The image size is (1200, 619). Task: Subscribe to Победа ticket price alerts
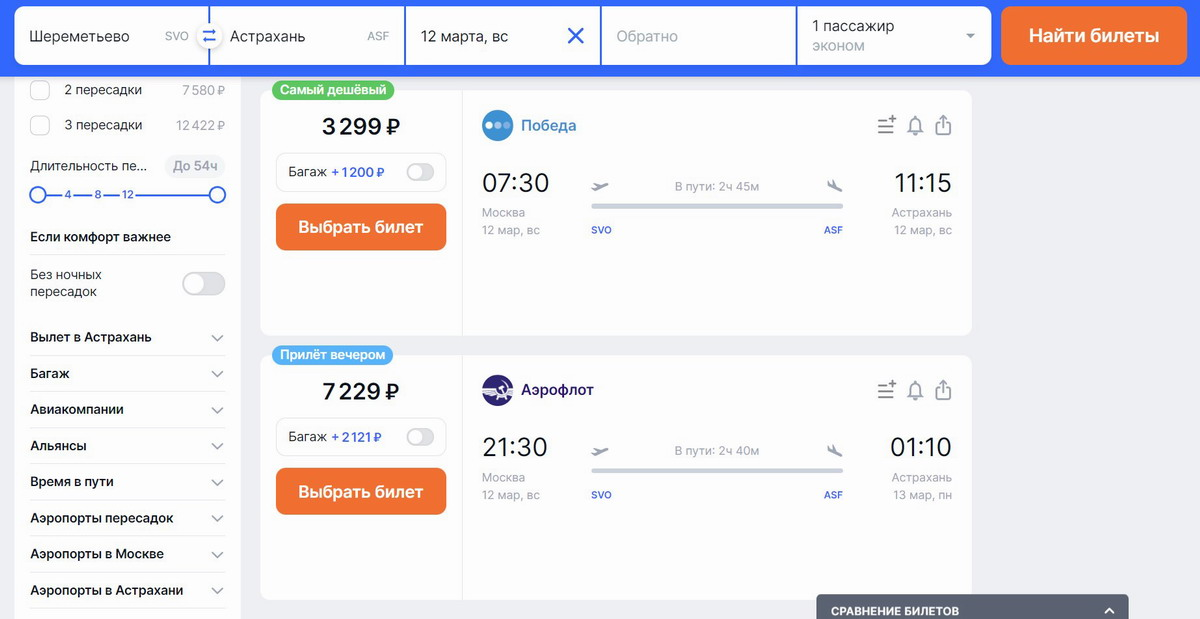tap(915, 125)
